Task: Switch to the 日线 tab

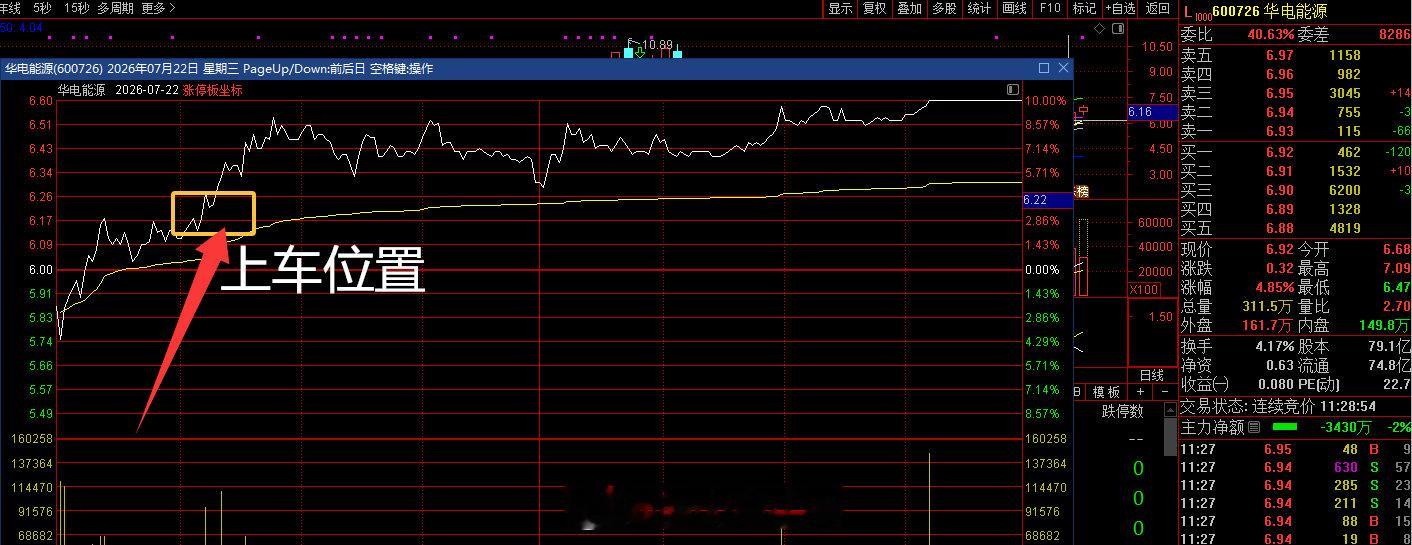Action: click(x=1152, y=375)
